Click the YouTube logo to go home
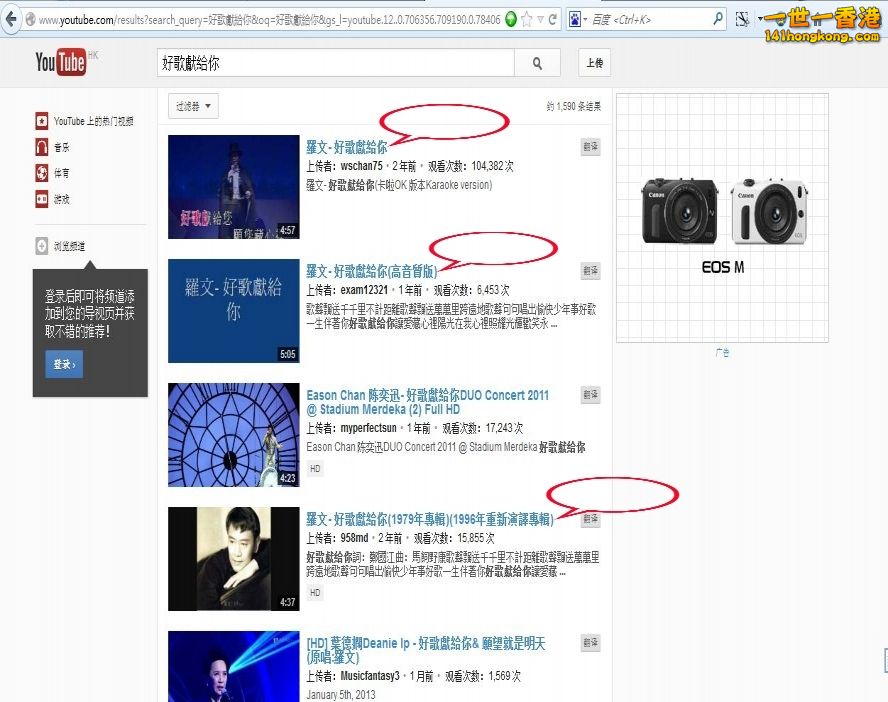Image resolution: width=888 pixels, height=702 pixels. [60, 63]
